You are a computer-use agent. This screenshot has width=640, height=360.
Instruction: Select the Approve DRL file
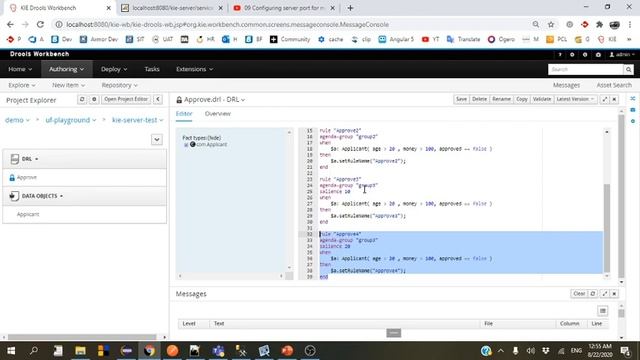point(27,178)
